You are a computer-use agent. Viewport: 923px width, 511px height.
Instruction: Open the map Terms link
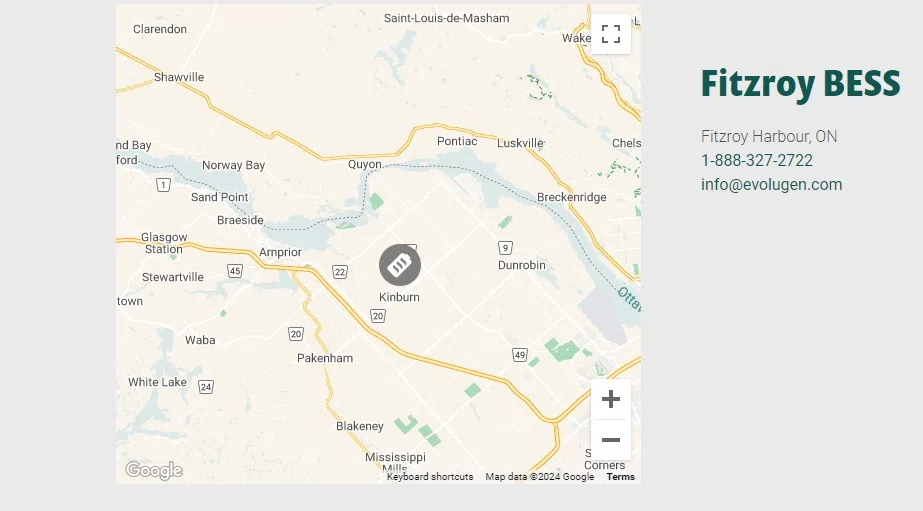pos(620,477)
